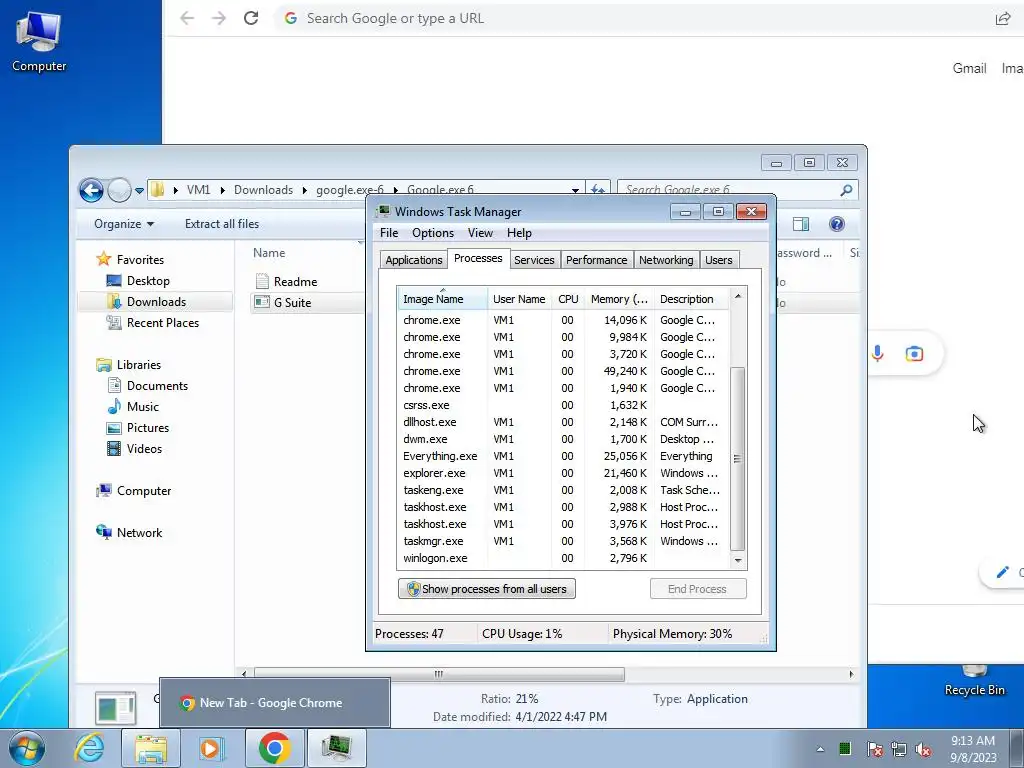Click the pencil customize icon in Chrome
Viewport: 1024px width, 768px height.
[x=1002, y=572]
